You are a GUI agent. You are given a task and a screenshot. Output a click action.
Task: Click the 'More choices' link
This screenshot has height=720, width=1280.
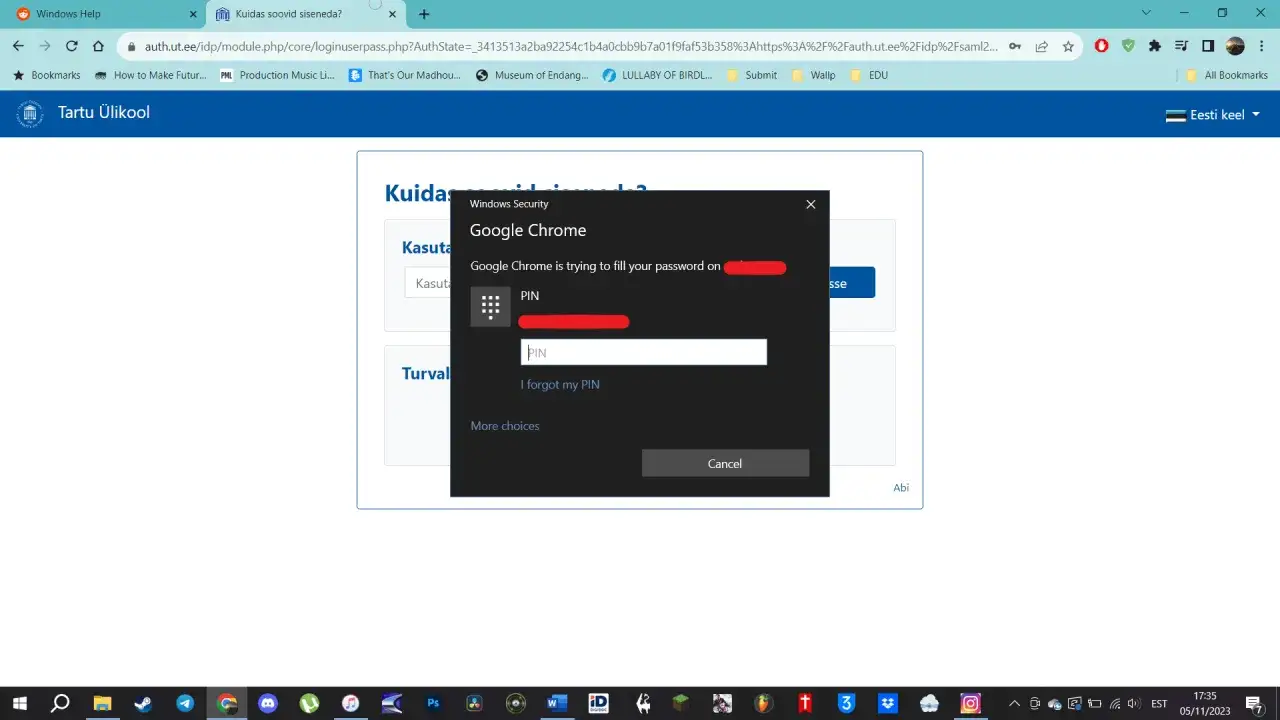[505, 426]
